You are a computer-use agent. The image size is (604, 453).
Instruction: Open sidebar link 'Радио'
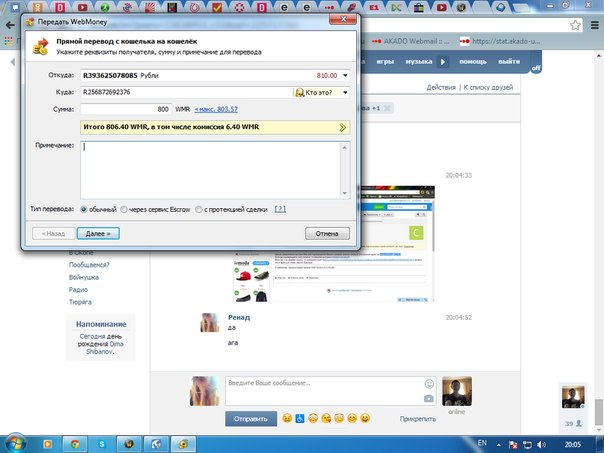(x=78, y=290)
